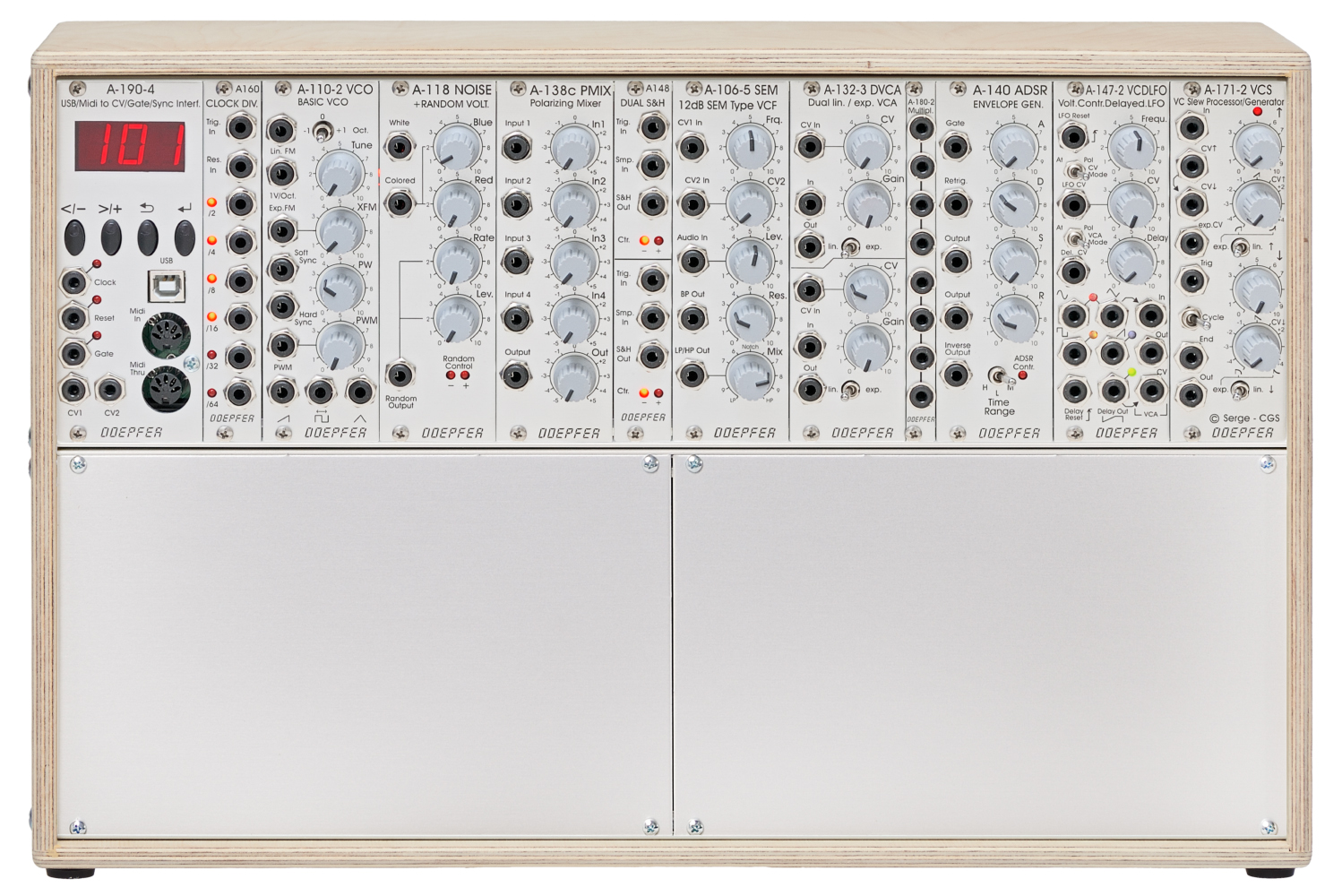This screenshot has width=1342, height=896.
Task: Adjust the Out knob on the Polarizing Mixer
Action: [574, 375]
